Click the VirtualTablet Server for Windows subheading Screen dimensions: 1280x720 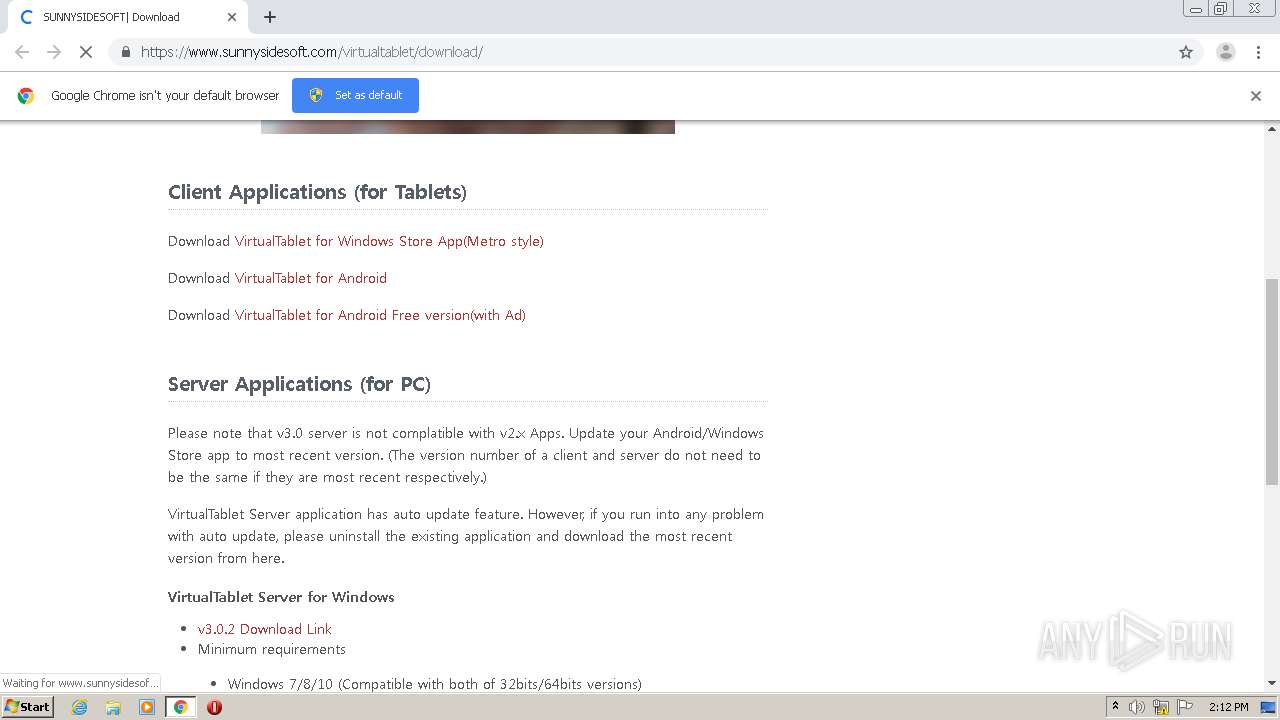pos(281,597)
